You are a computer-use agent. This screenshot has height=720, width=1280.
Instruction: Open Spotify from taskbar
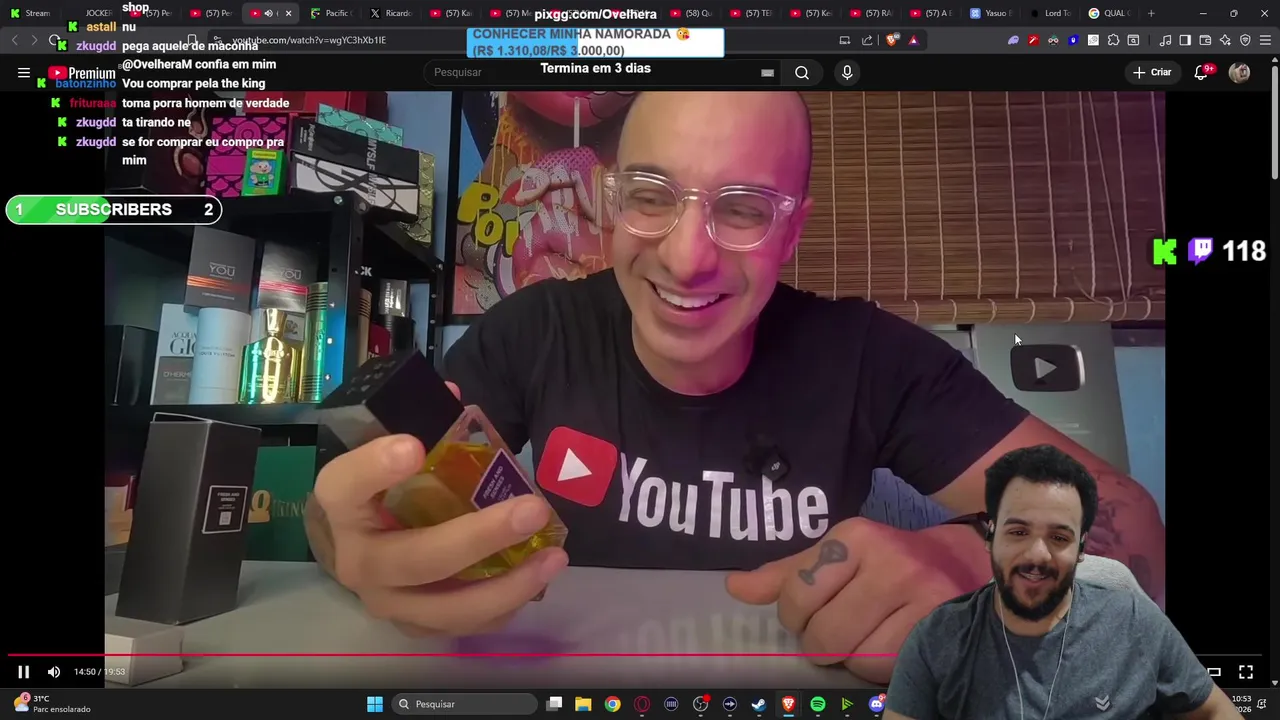pyautogui.click(x=818, y=704)
